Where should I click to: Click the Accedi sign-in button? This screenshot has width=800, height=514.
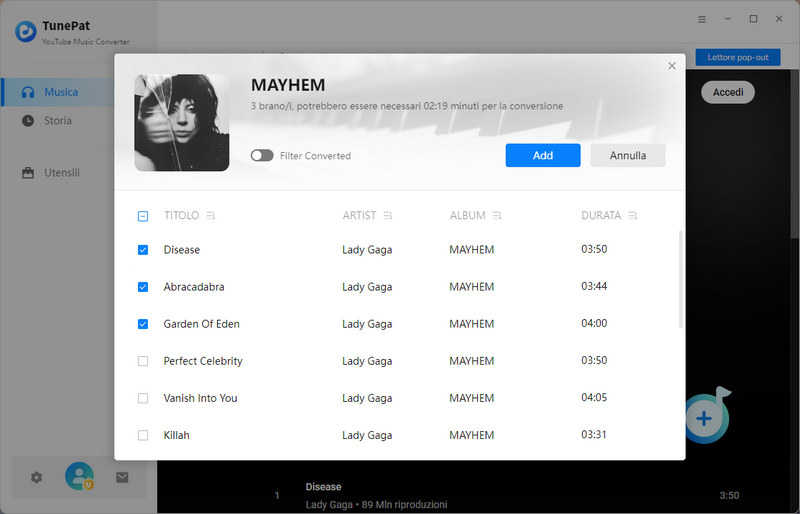(728, 92)
